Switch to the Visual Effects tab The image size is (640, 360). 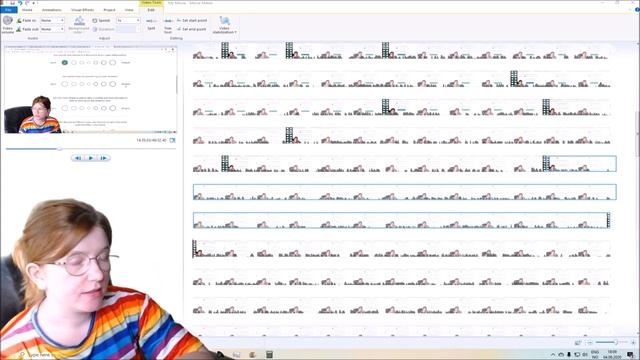[x=82, y=10]
